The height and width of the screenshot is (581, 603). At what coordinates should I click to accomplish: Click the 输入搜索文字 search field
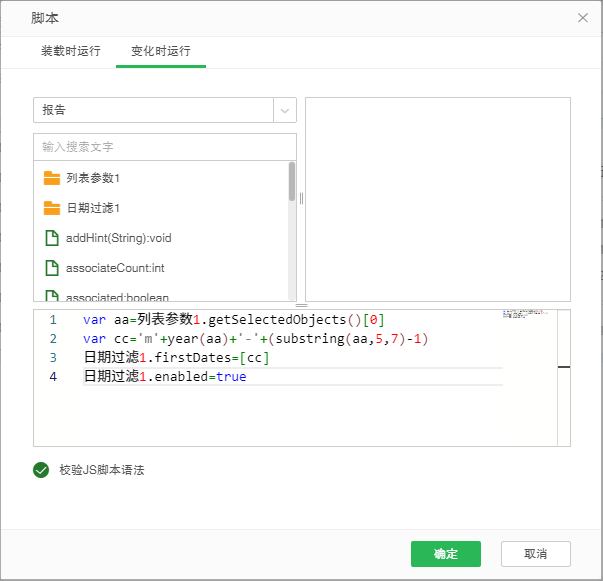(165, 147)
